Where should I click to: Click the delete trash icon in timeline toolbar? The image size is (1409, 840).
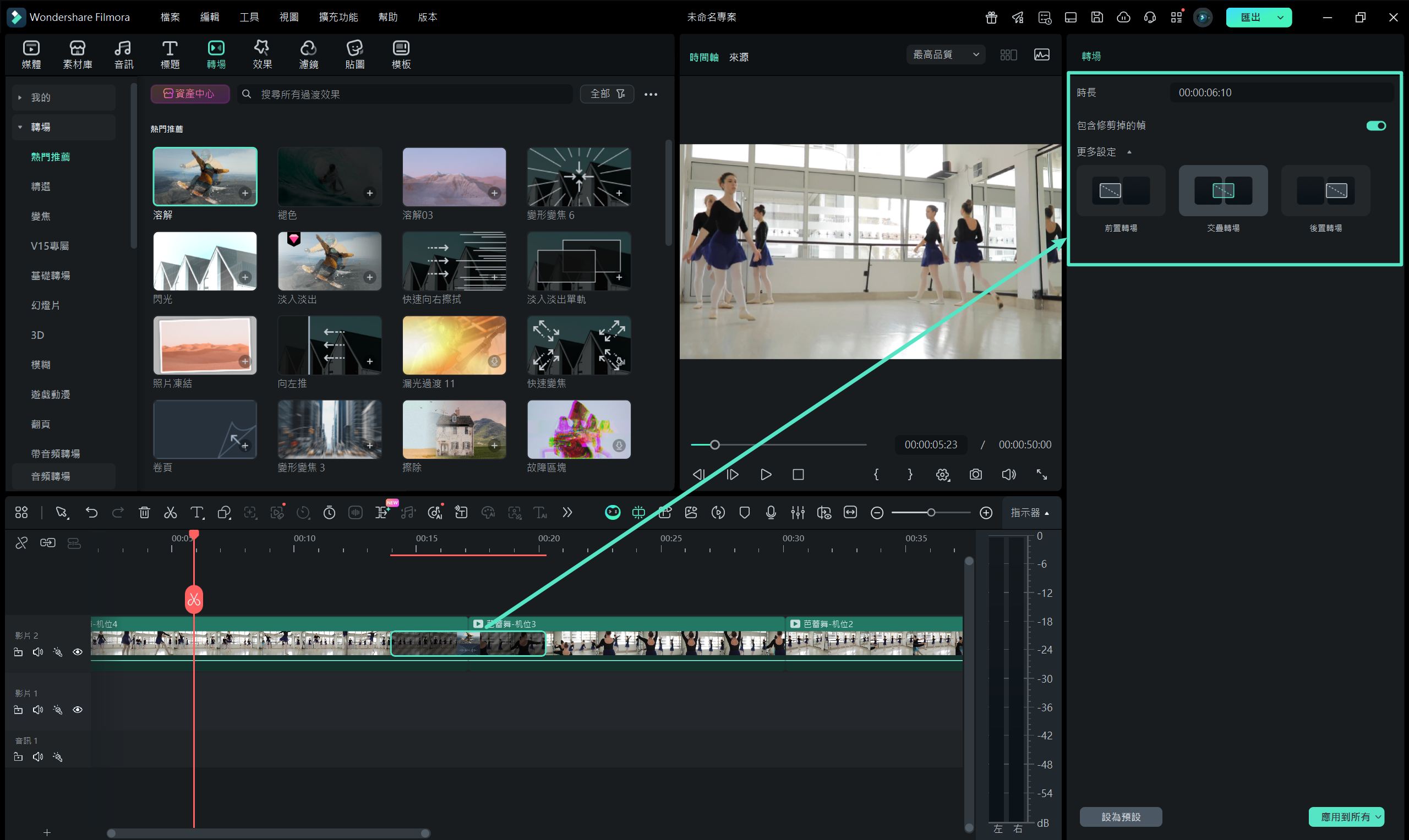point(144,513)
